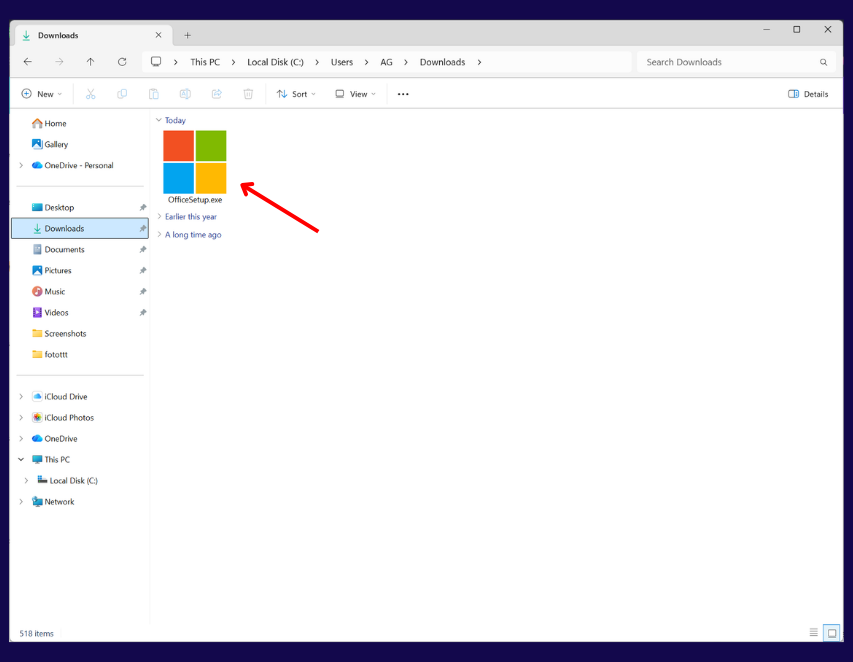Expand the iCloud Drive node
This screenshot has height=662, width=853.
click(x=21, y=397)
